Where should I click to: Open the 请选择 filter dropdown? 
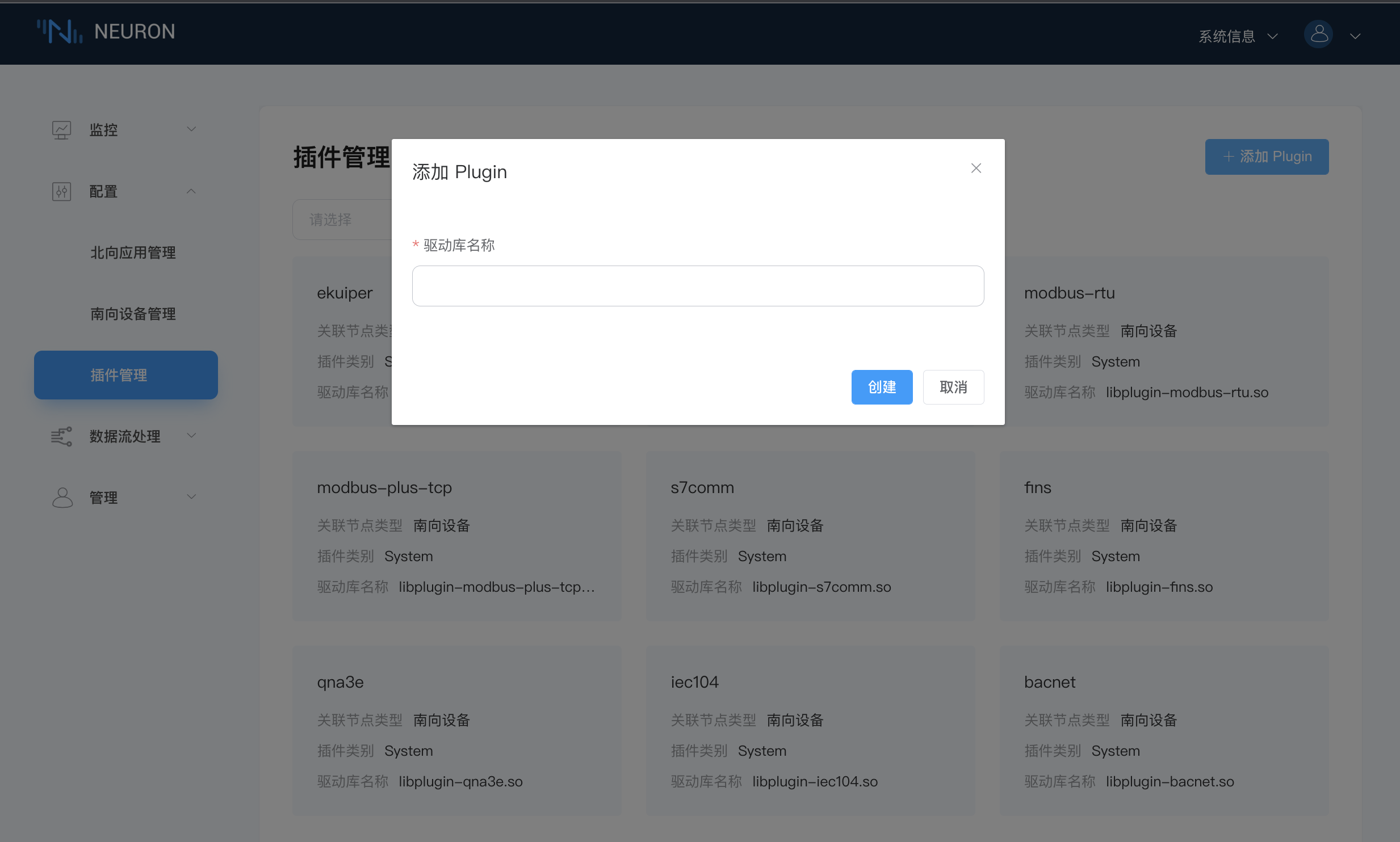(x=342, y=220)
